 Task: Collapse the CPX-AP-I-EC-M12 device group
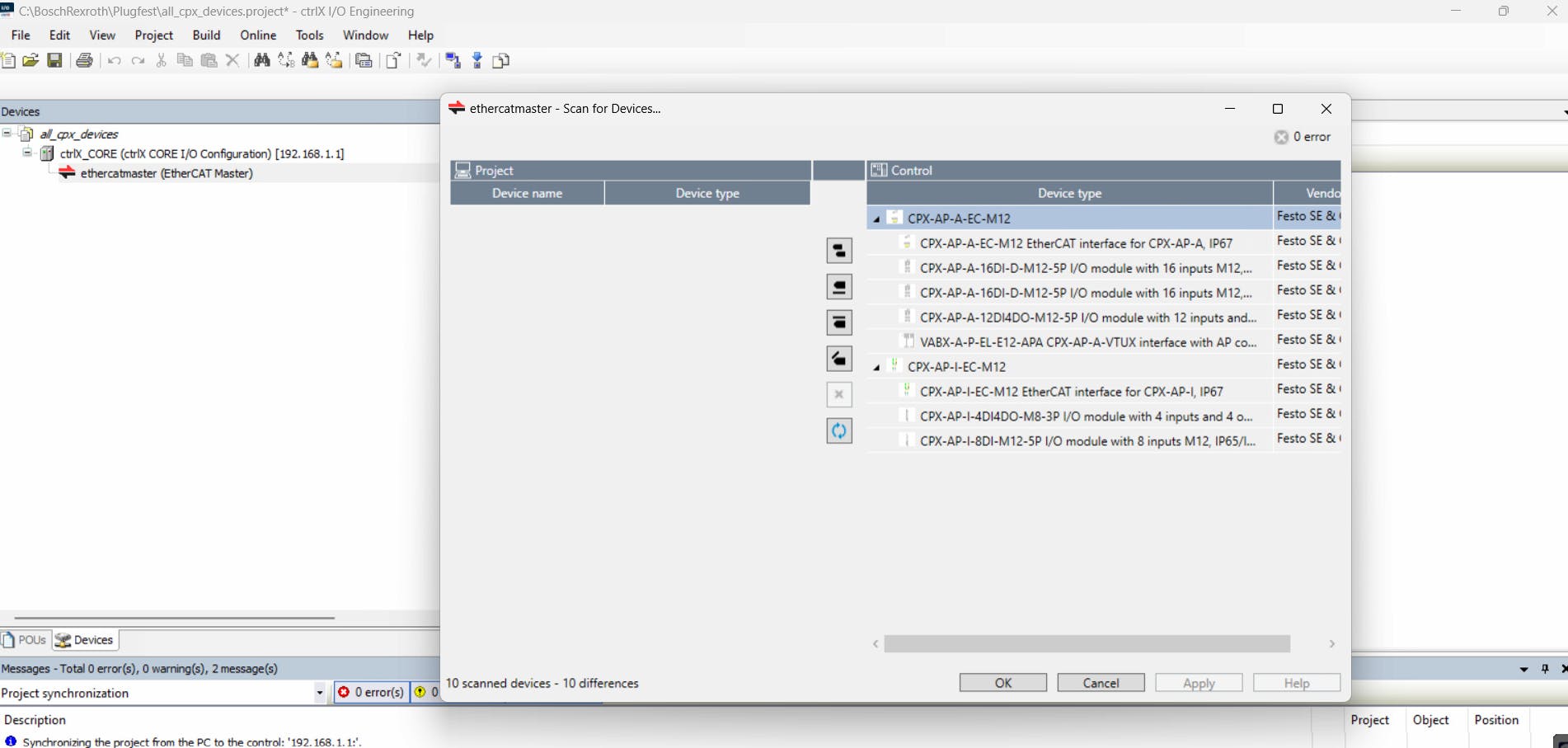point(876,368)
